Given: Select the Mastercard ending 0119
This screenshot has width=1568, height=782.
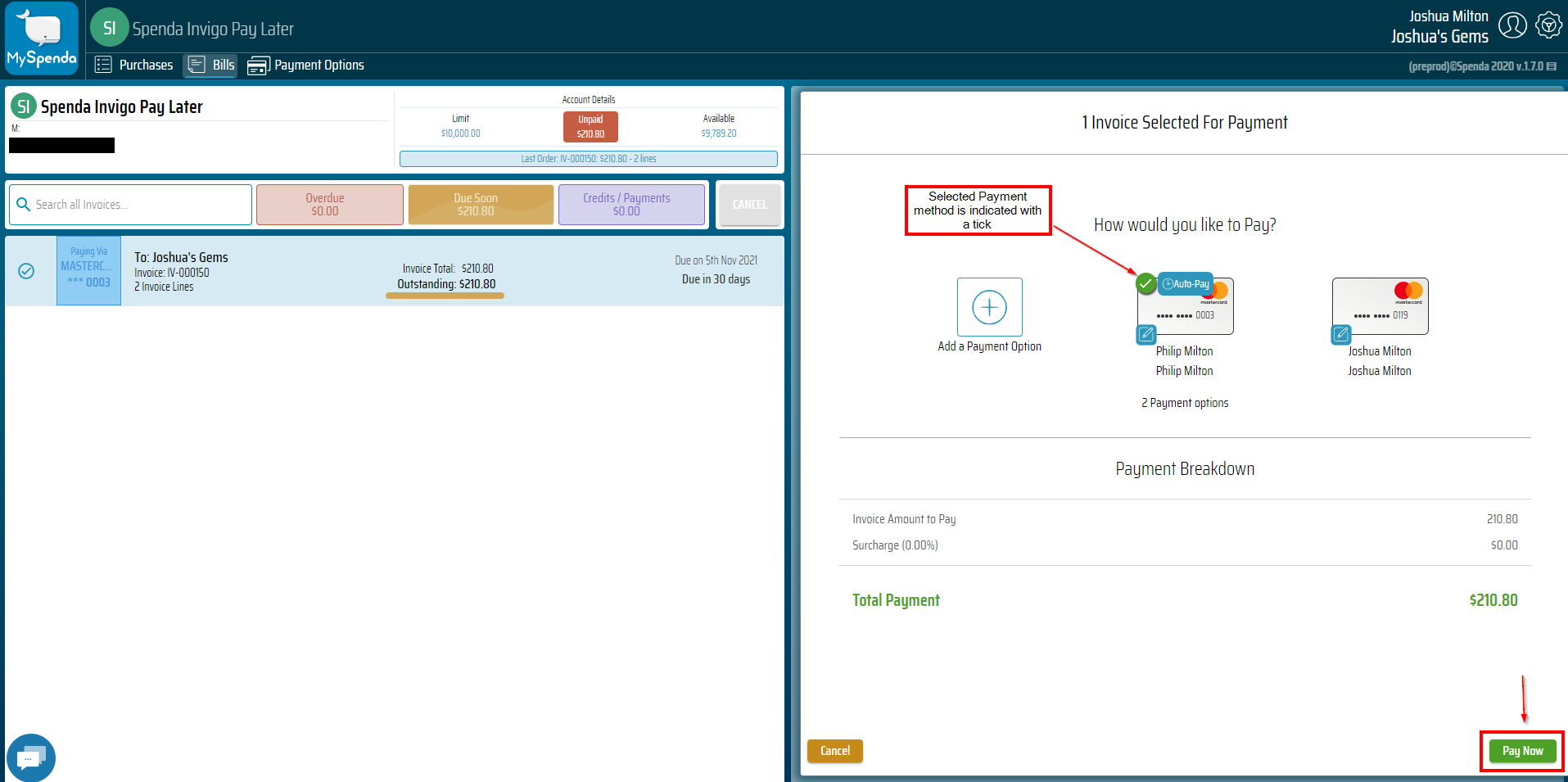Looking at the screenshot, I should tap(1380, 306).
